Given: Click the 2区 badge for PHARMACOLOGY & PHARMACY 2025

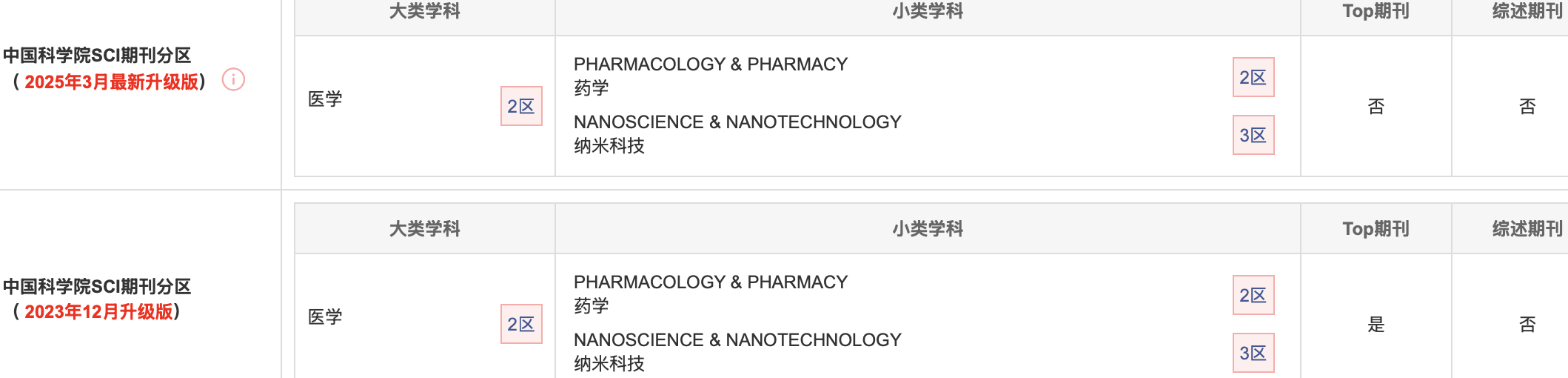Looking at the screenshot, I should (x=1253, y=77).
